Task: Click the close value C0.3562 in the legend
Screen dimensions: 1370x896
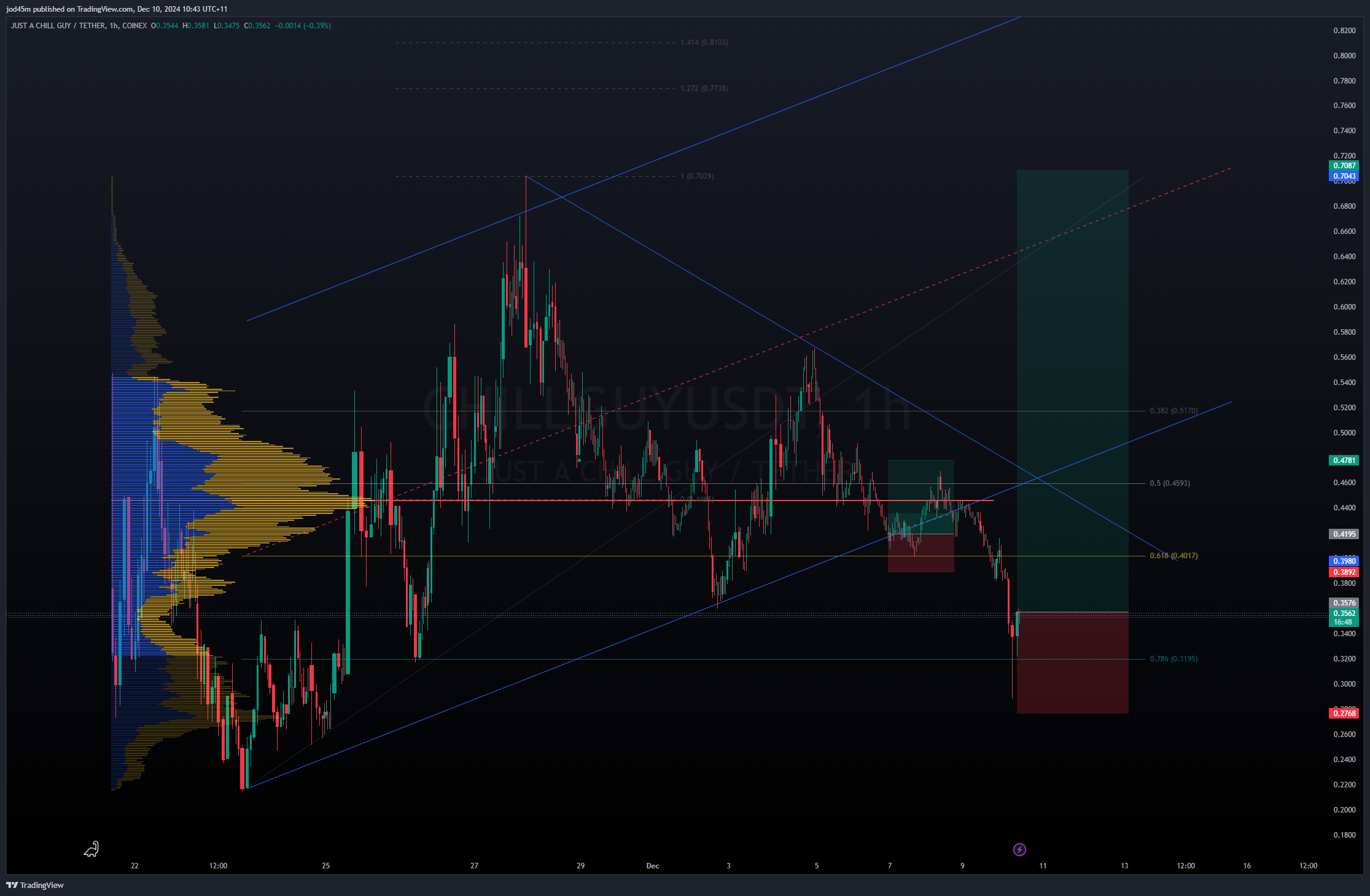Action: coord(257,26)
